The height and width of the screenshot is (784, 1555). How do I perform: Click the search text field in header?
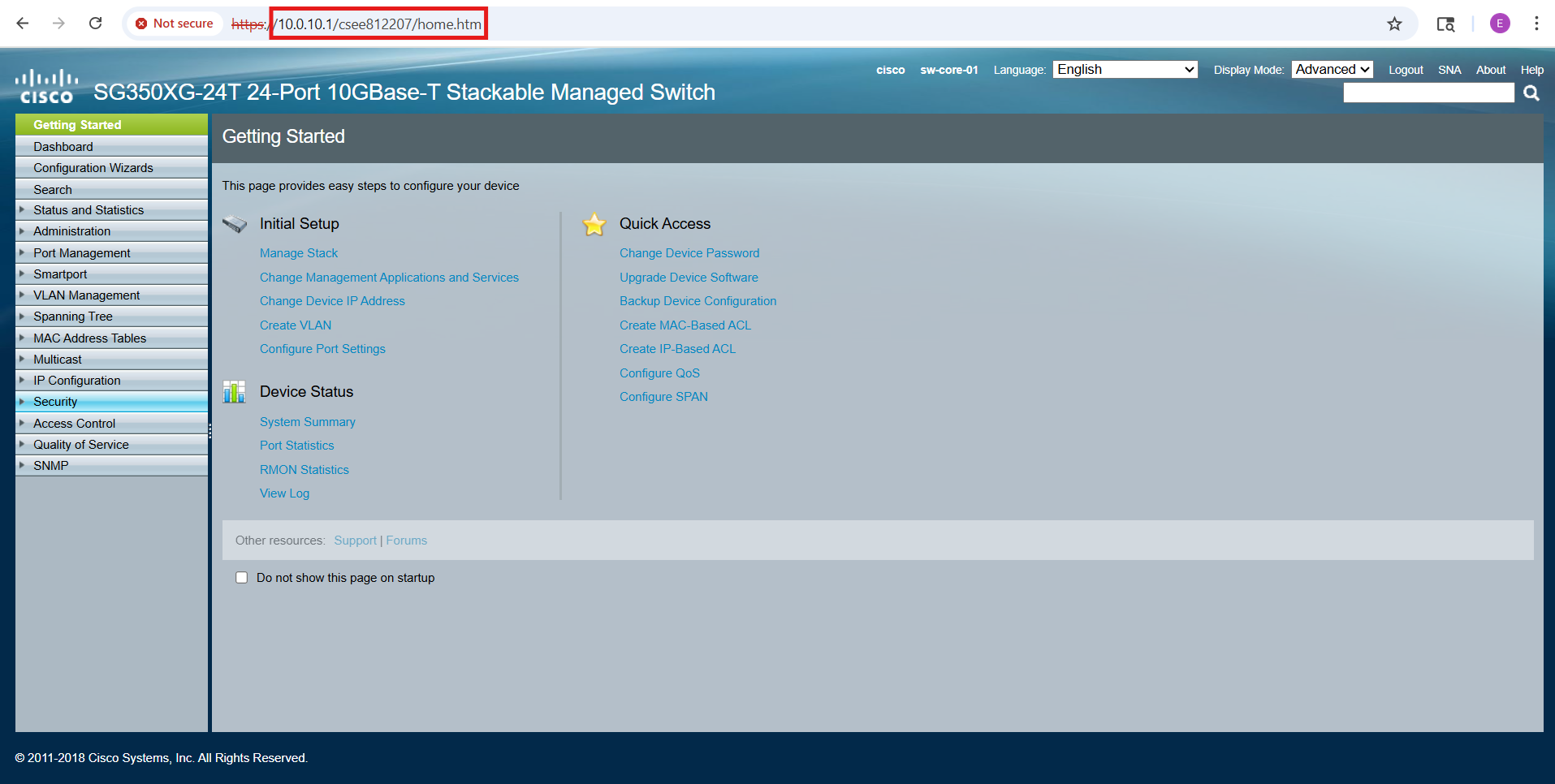pyautogui.click(x=1428, y=93)
